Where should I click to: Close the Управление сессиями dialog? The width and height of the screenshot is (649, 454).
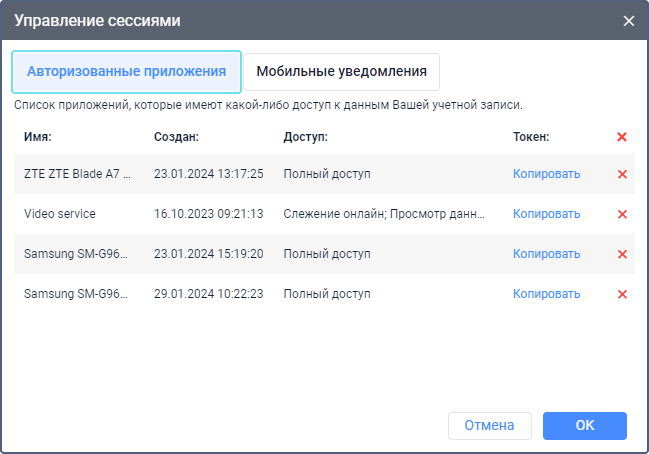[x=629, y=20]
